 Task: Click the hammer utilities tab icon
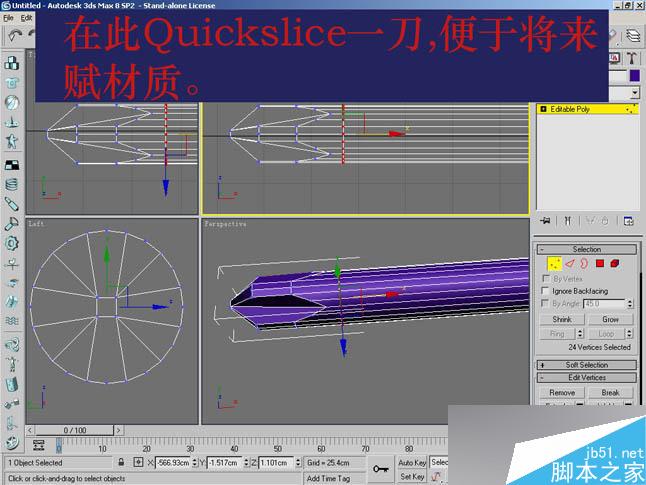632,58
